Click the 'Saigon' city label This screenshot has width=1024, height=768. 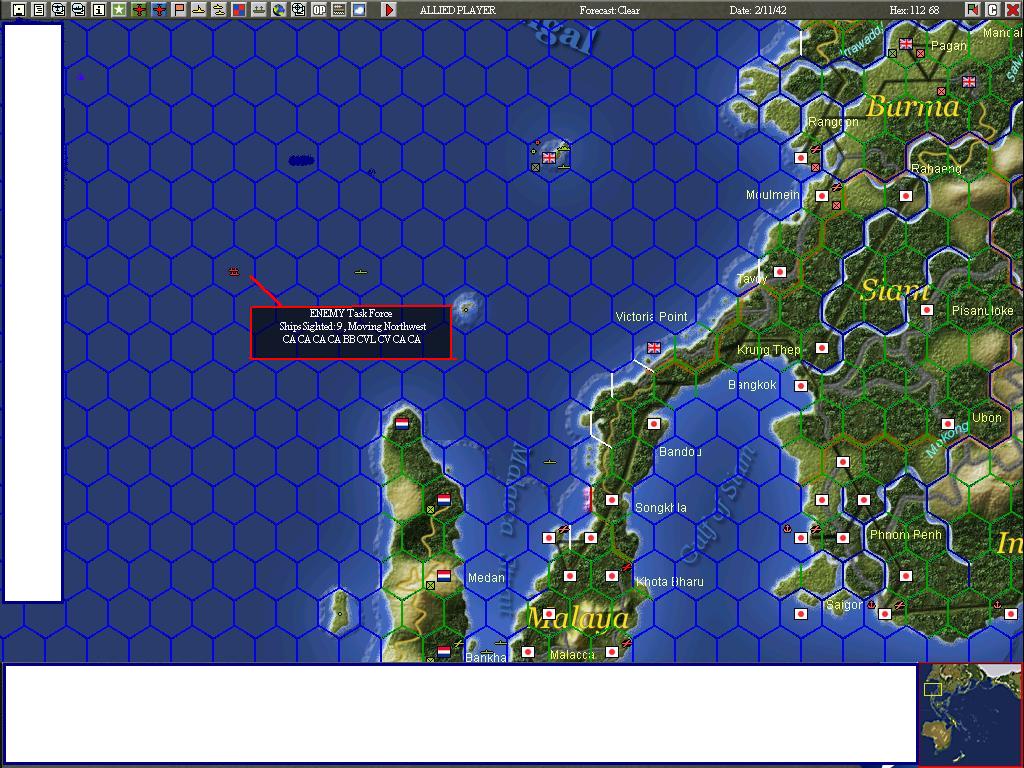844,605
